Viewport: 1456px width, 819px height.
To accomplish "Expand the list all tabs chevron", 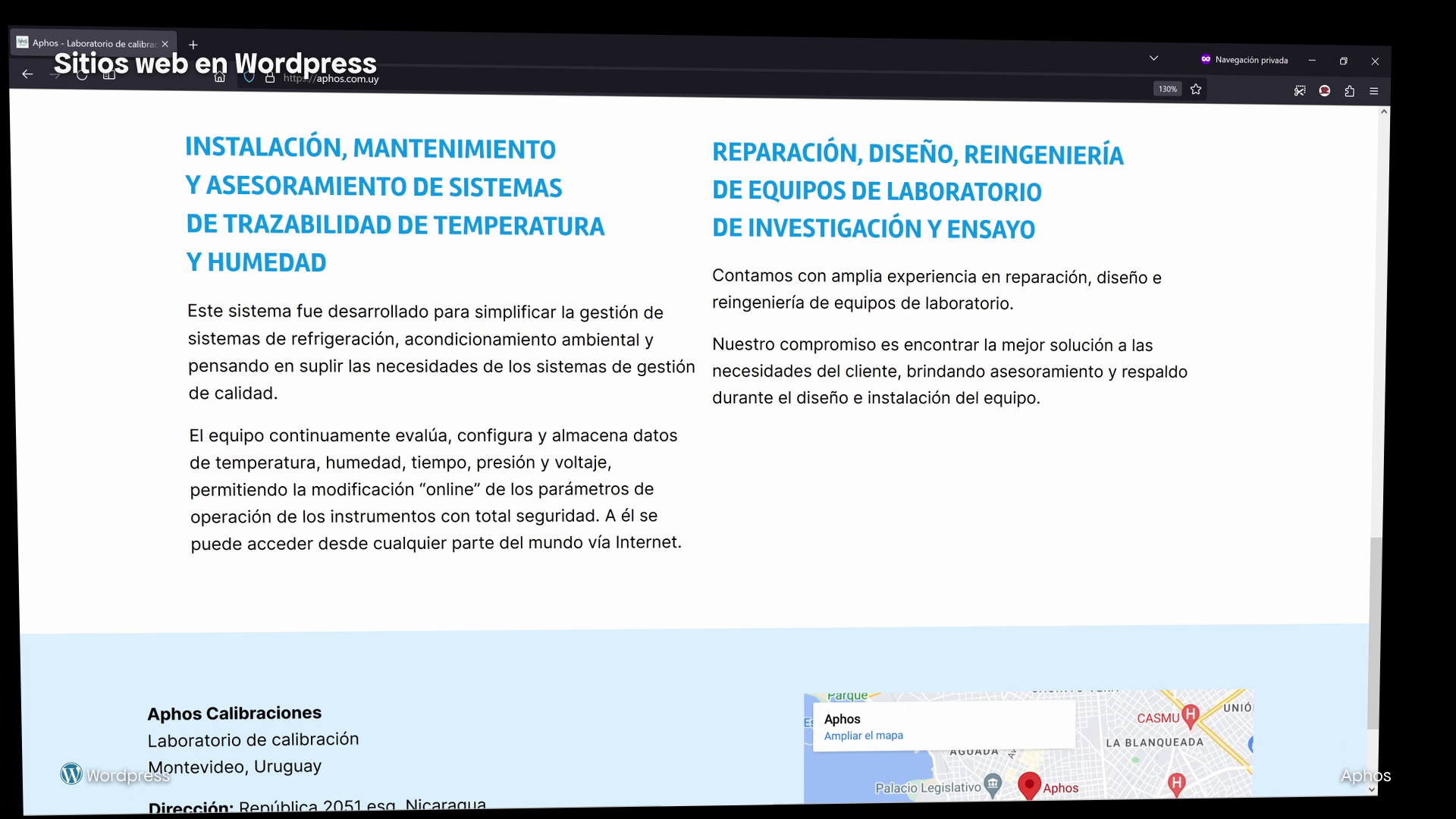I will coord(1154,58).
